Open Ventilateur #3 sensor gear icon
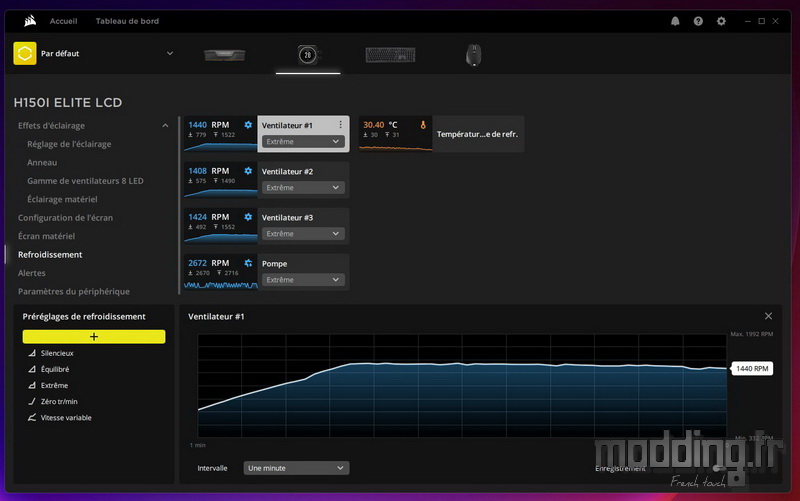Screen dimensions: 800x501 [248, 217]
